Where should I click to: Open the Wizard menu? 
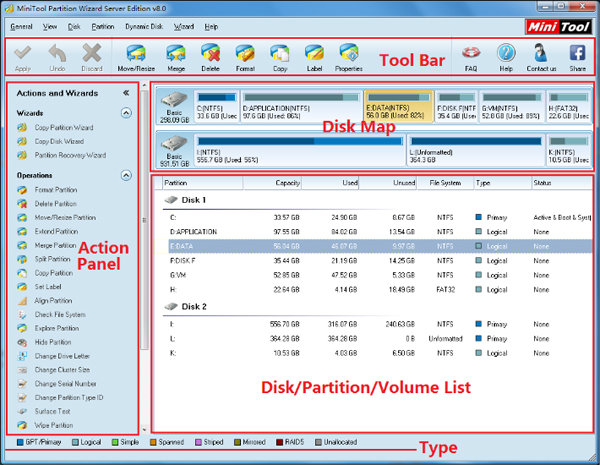(x=184, y=27)
